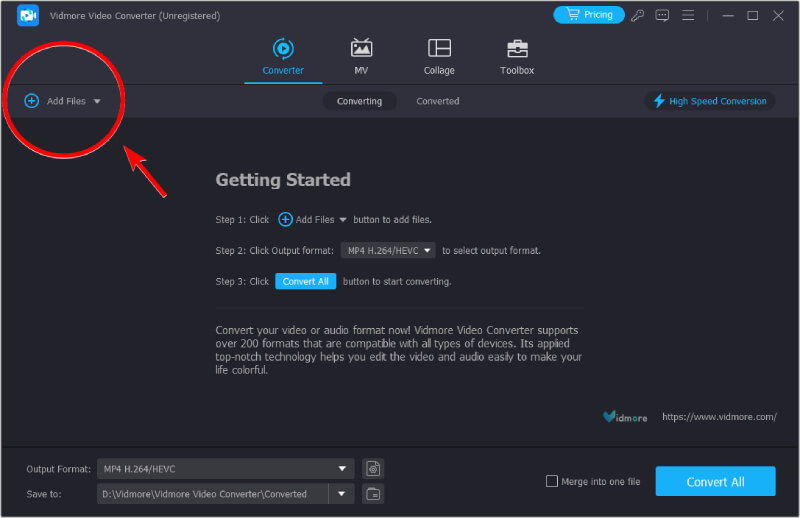Open the Collage module

tap(439, 56)
